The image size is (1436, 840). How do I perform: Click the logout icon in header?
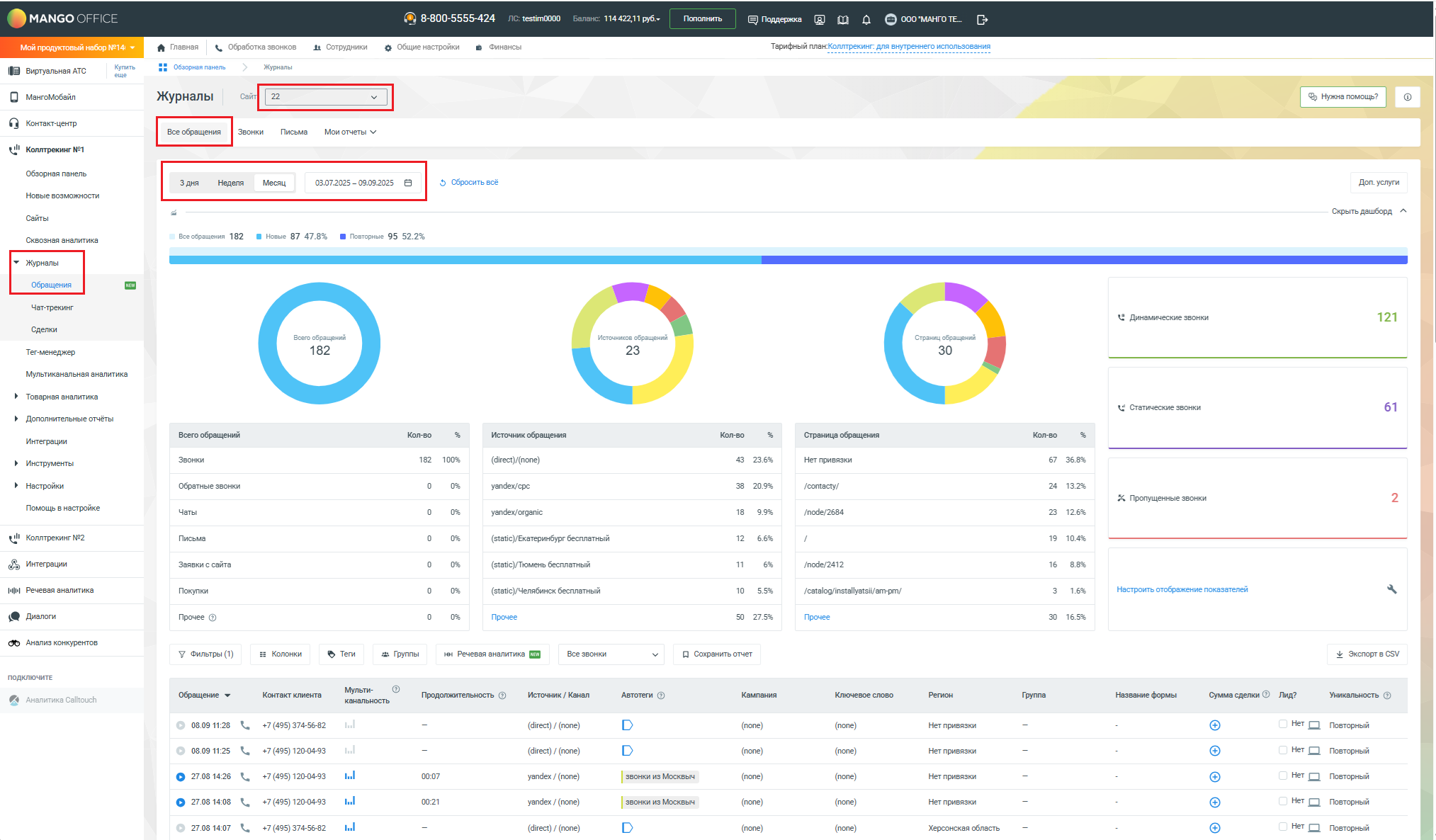[x=982, y=20]
